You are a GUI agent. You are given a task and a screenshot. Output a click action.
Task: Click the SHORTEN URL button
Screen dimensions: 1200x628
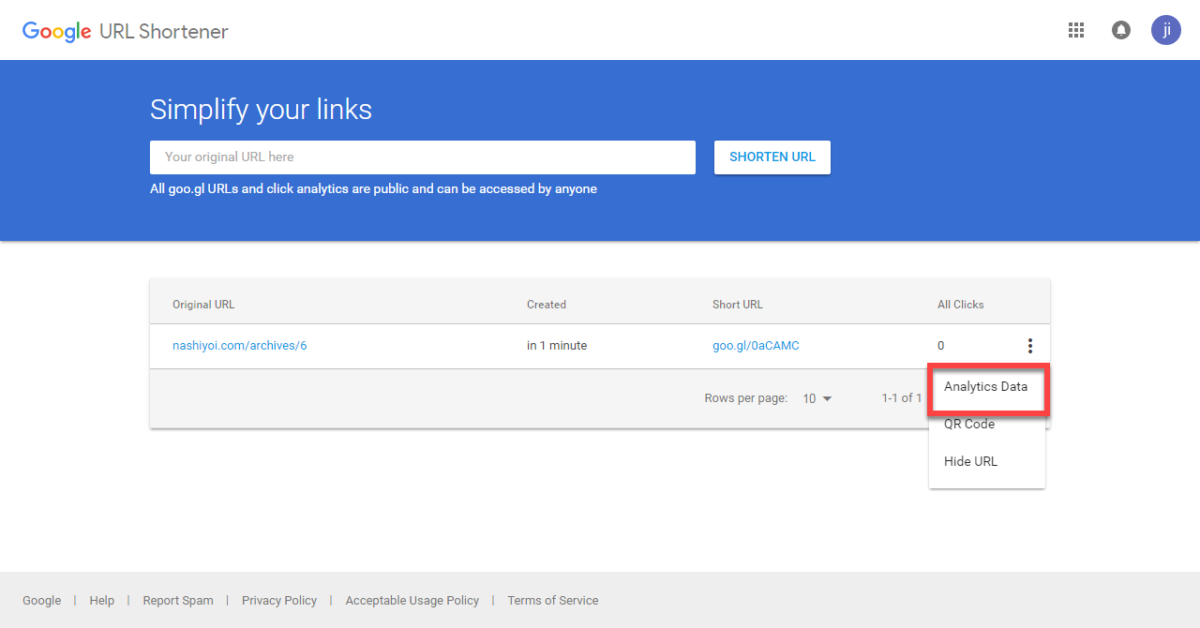772,157
